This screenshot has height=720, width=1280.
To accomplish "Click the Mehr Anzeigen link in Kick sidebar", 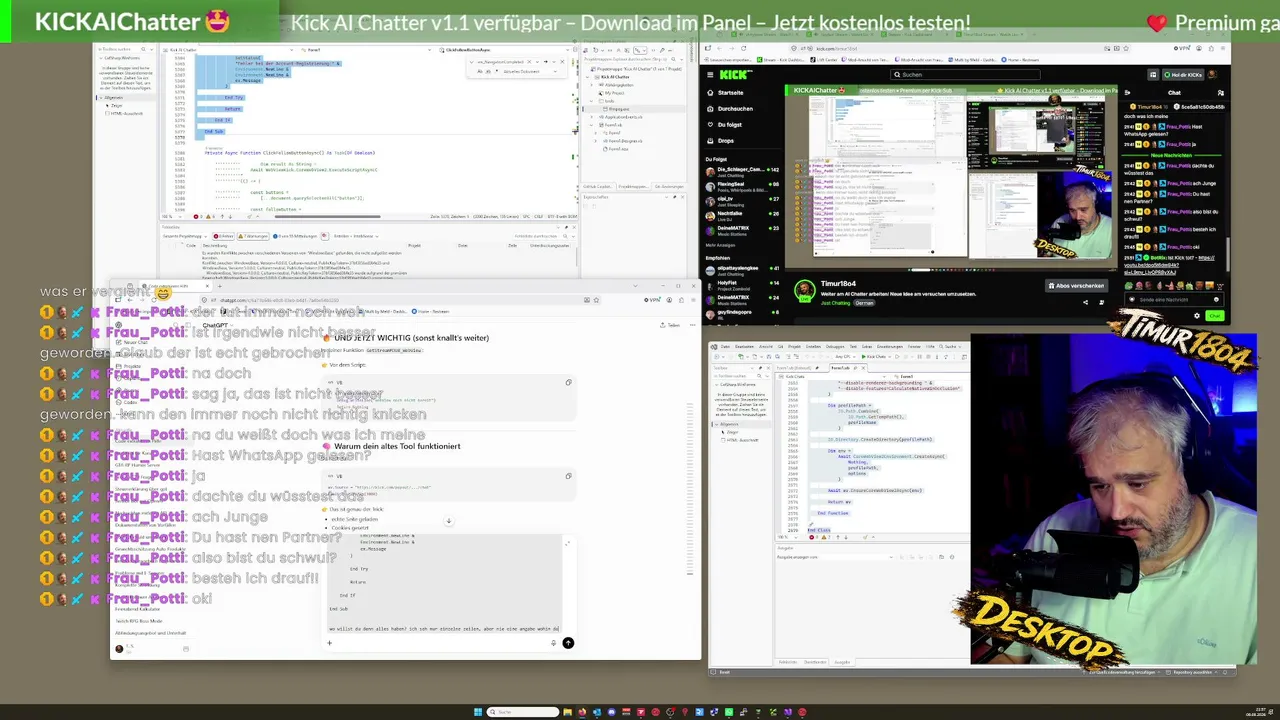I will point(720,244).
